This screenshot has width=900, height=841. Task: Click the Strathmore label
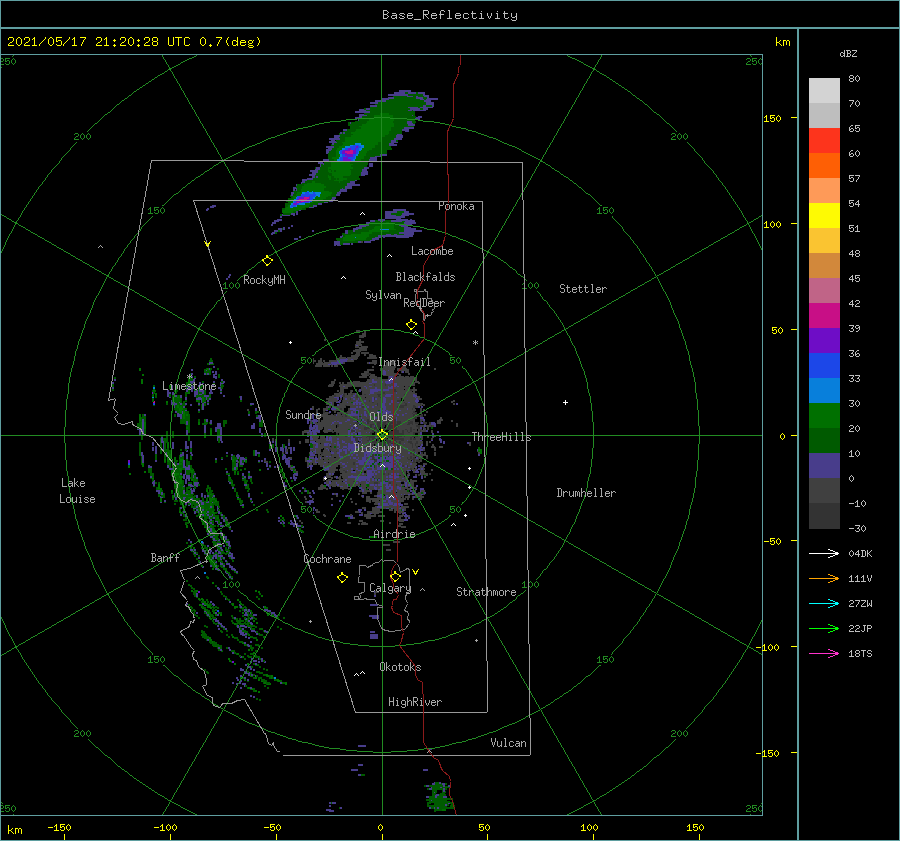486,592
